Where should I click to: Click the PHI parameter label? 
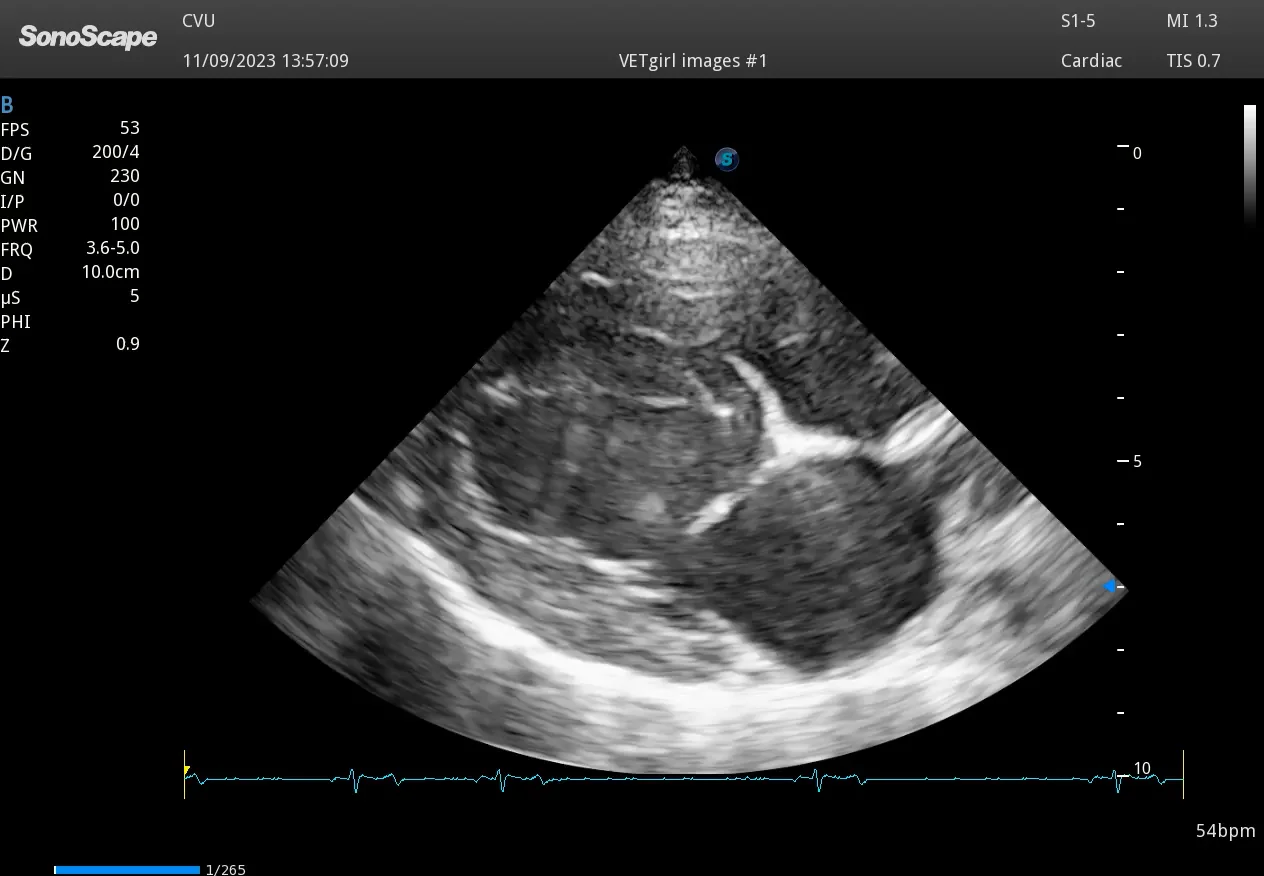[15, 322]
